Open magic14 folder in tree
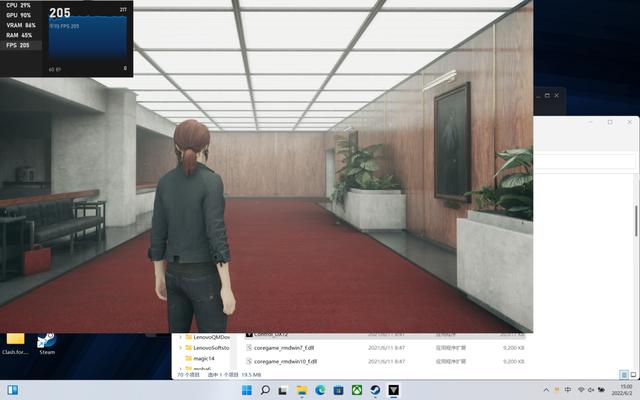The image size is (640, 400). pos(200,358)
